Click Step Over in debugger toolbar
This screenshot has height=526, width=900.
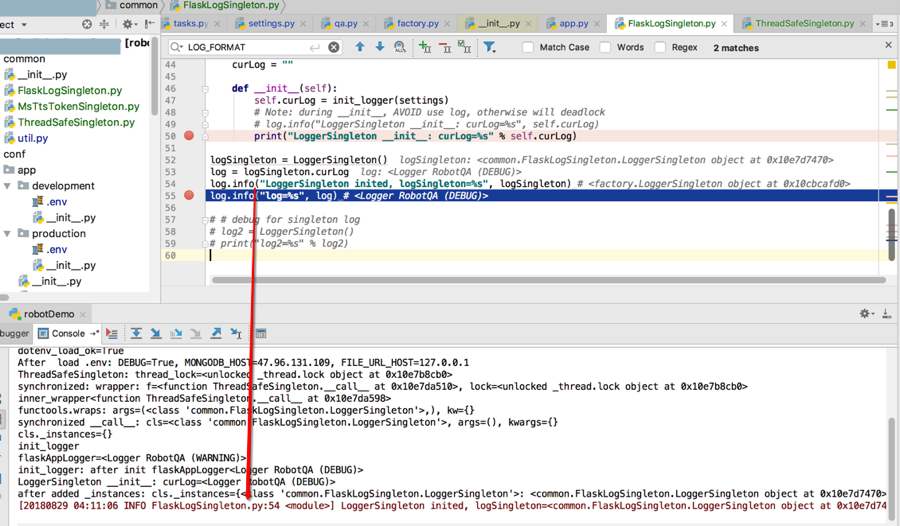(x=136, y=334)
